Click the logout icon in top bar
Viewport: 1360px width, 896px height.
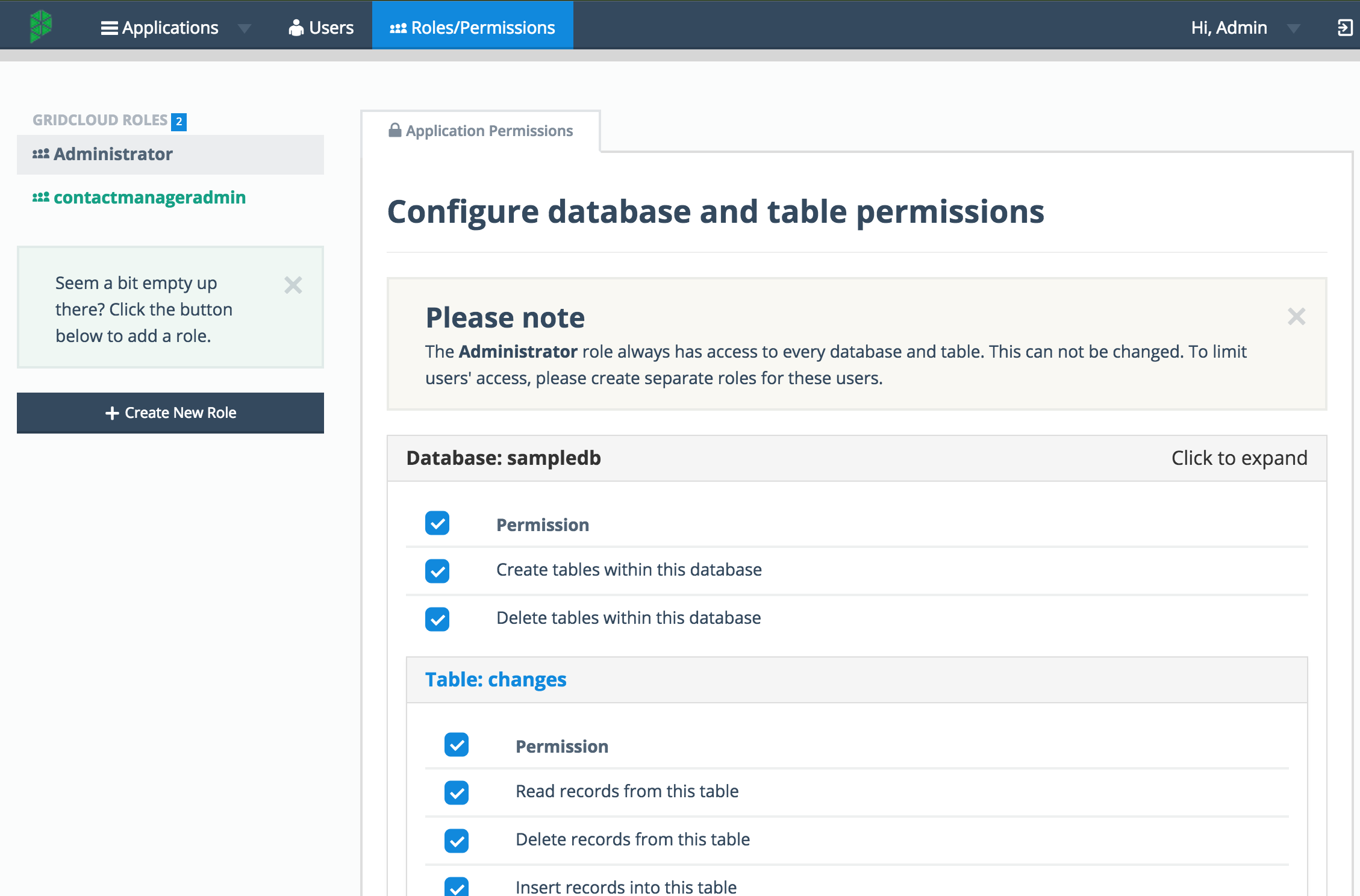[1344, 28]
